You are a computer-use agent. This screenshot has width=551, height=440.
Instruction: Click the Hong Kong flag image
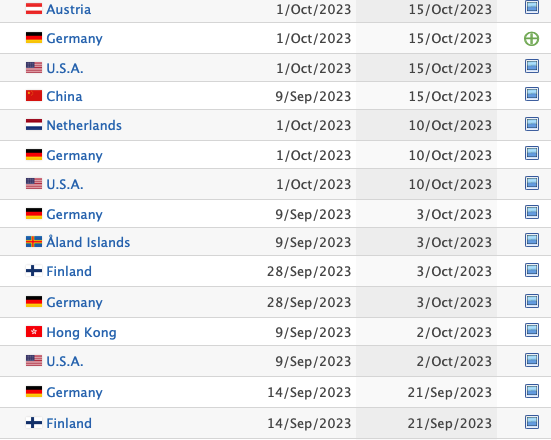[34, 331]
